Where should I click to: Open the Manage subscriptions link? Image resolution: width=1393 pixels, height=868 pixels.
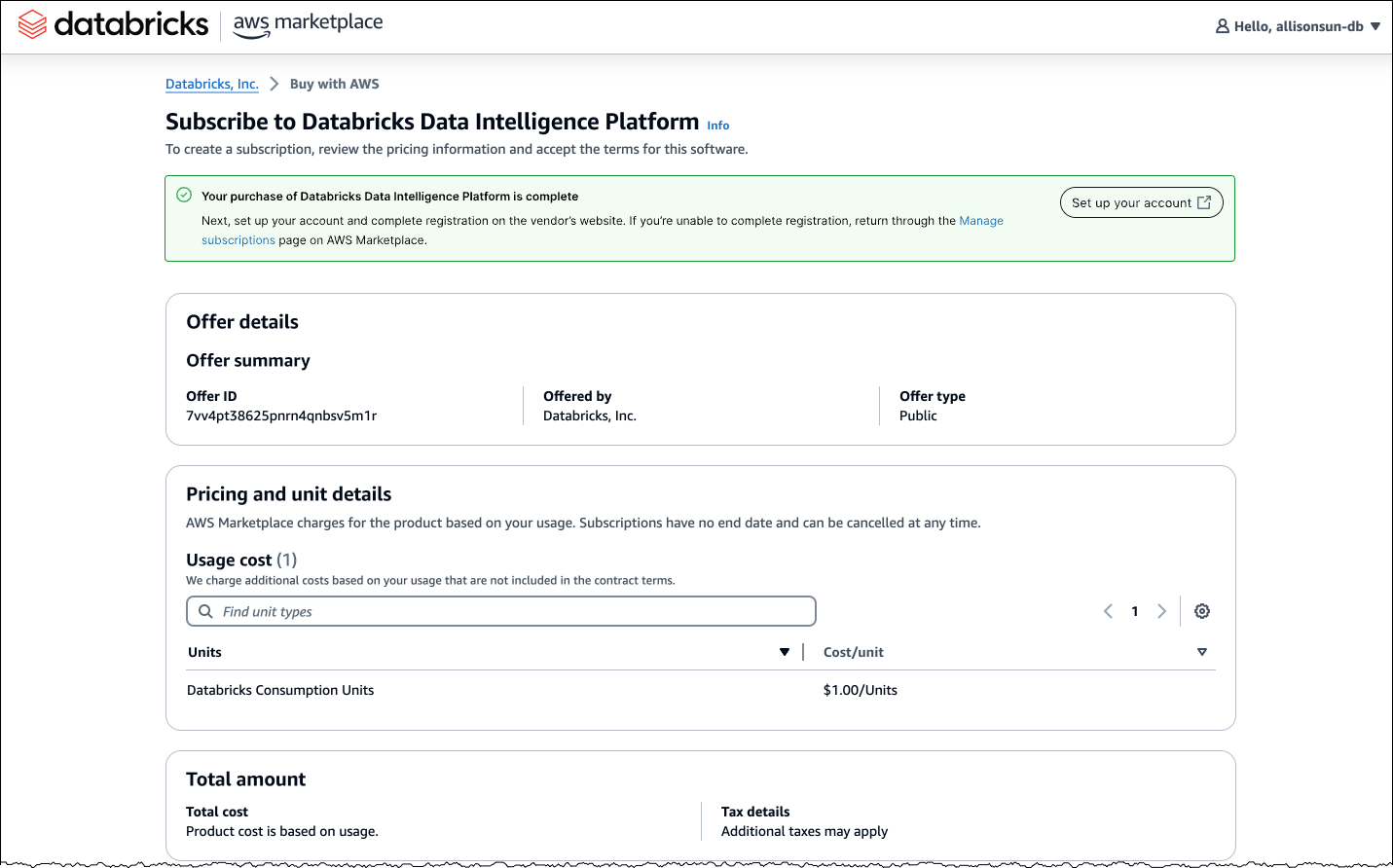click(981, 221)
